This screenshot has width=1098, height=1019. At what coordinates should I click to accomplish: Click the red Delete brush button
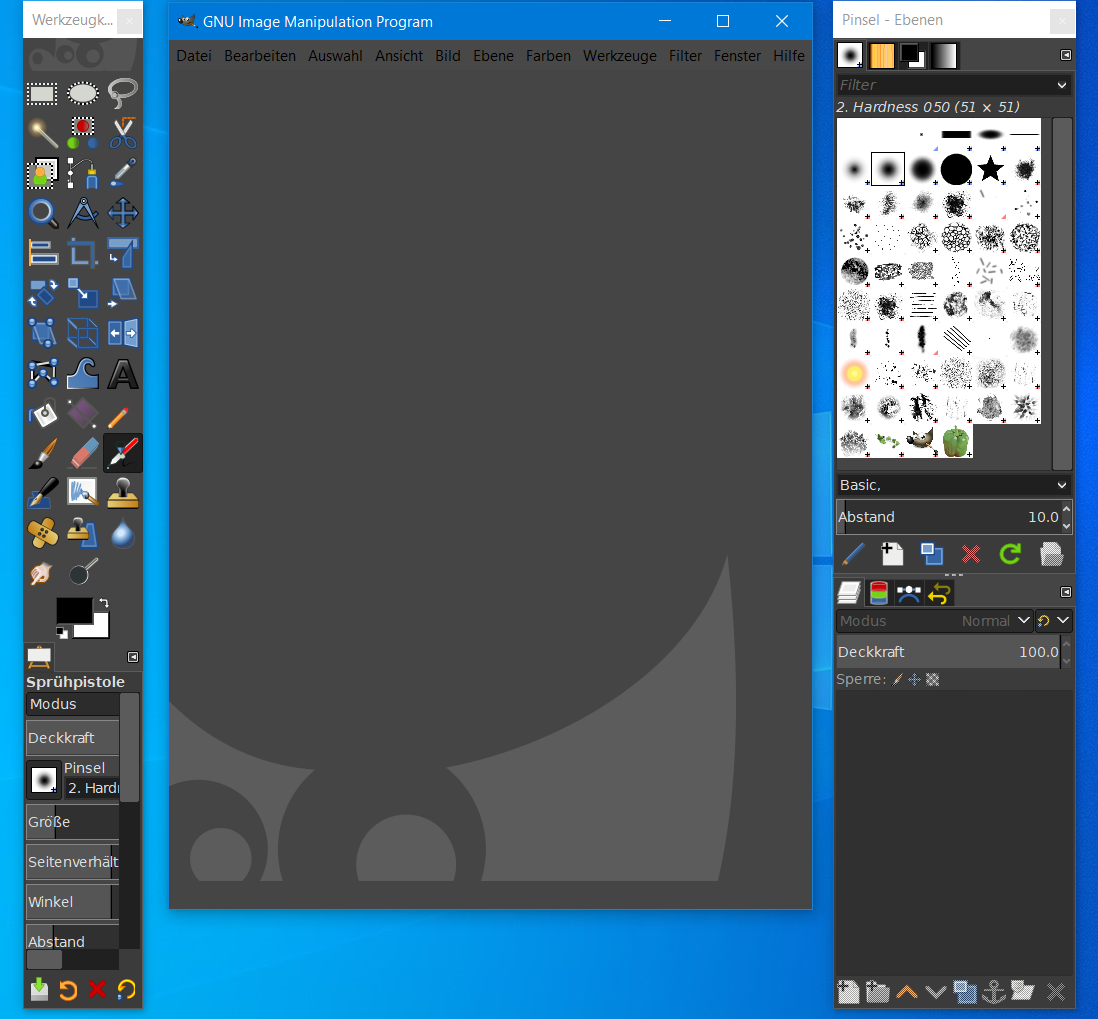(x=970, y=554)
